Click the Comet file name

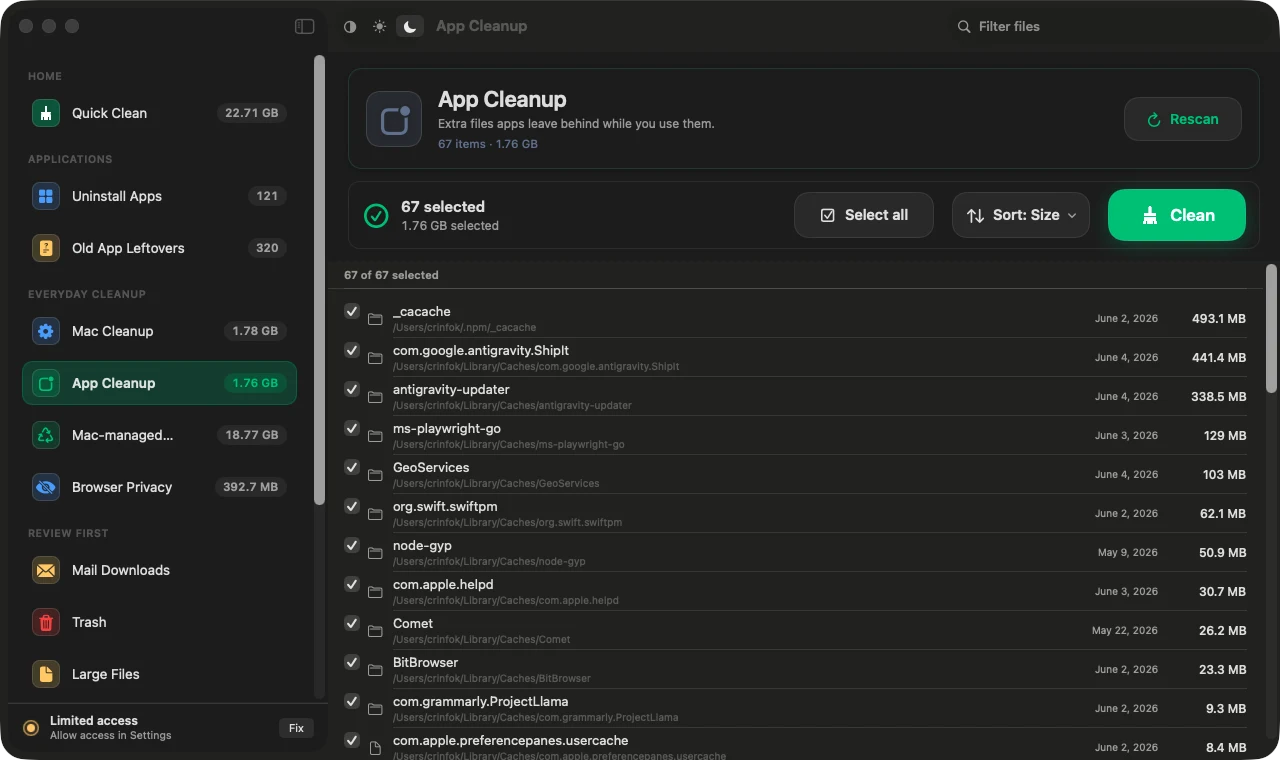click(413, 623)
